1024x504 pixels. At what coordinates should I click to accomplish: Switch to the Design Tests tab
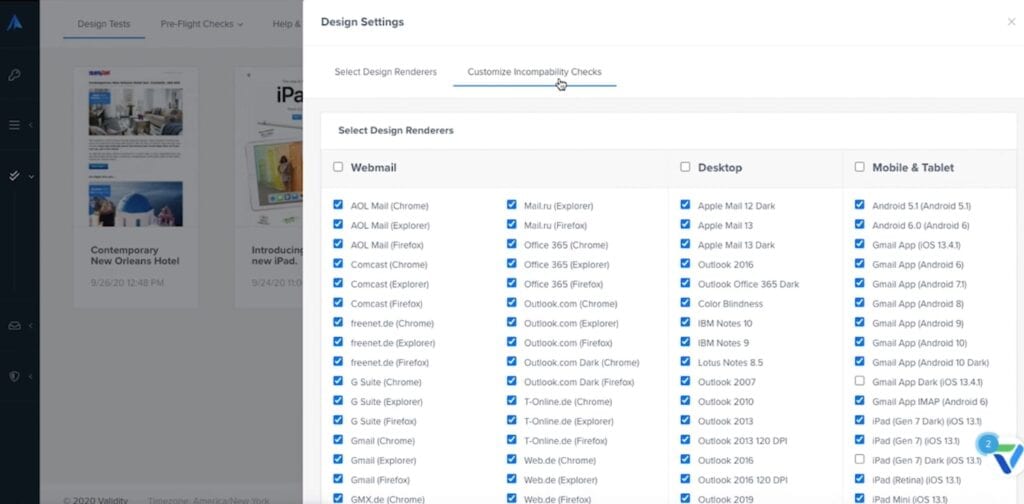[104, 24]
